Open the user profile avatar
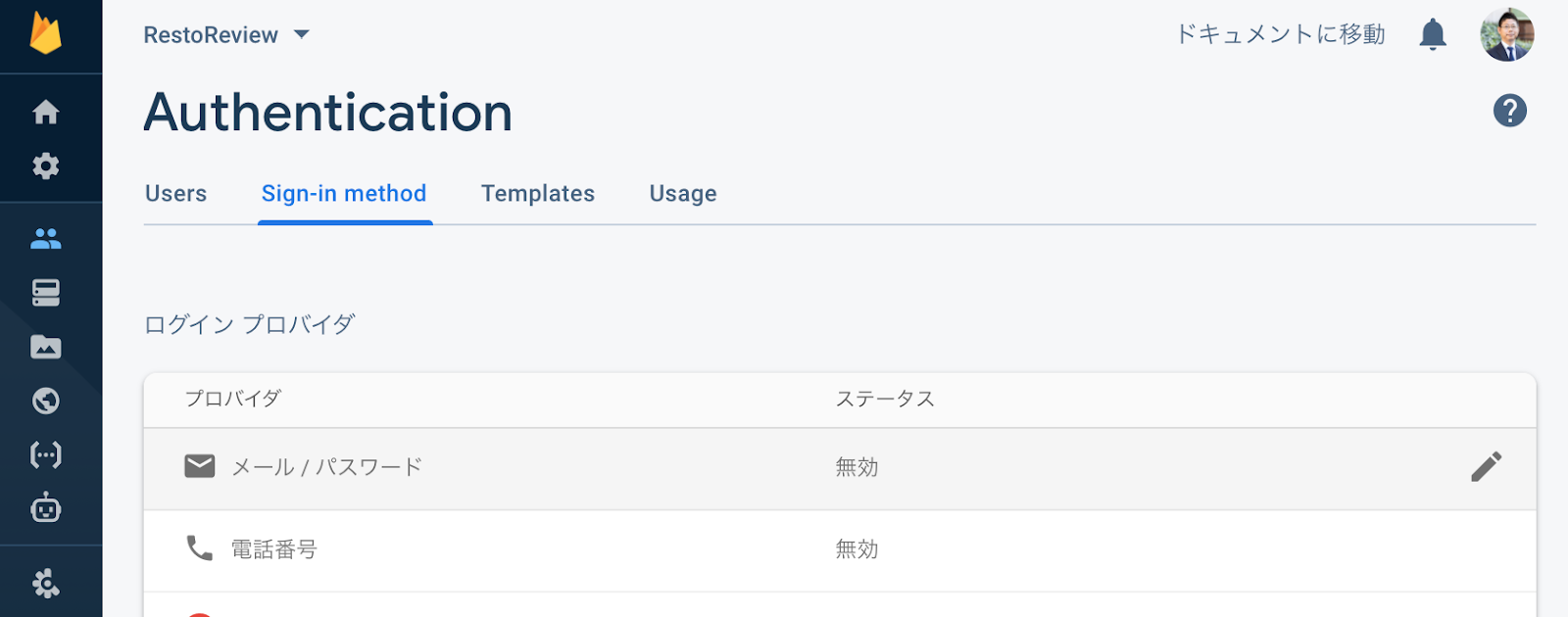 coord(1506,35)
